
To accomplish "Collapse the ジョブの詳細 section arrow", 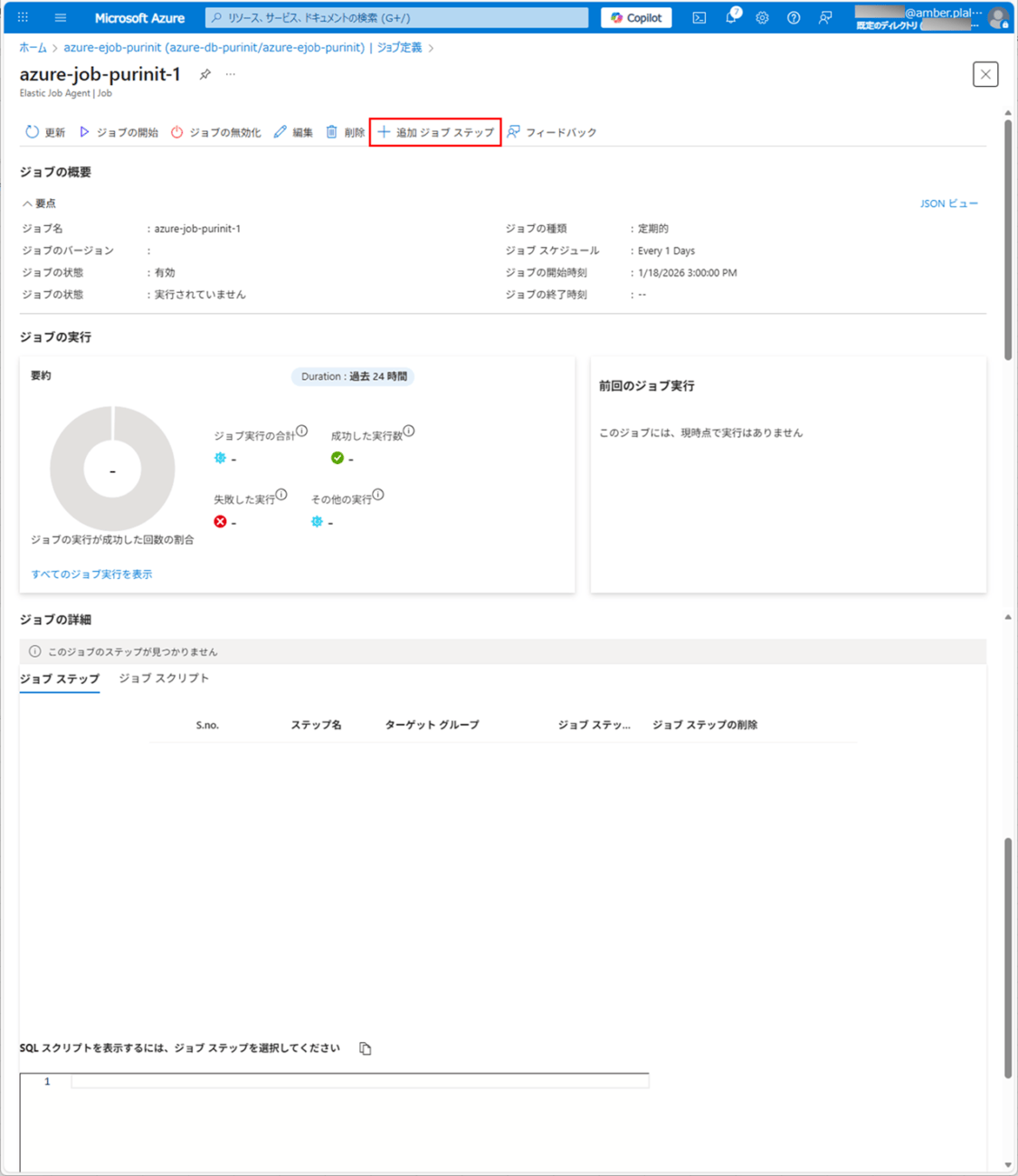I will coord(1008,618).
